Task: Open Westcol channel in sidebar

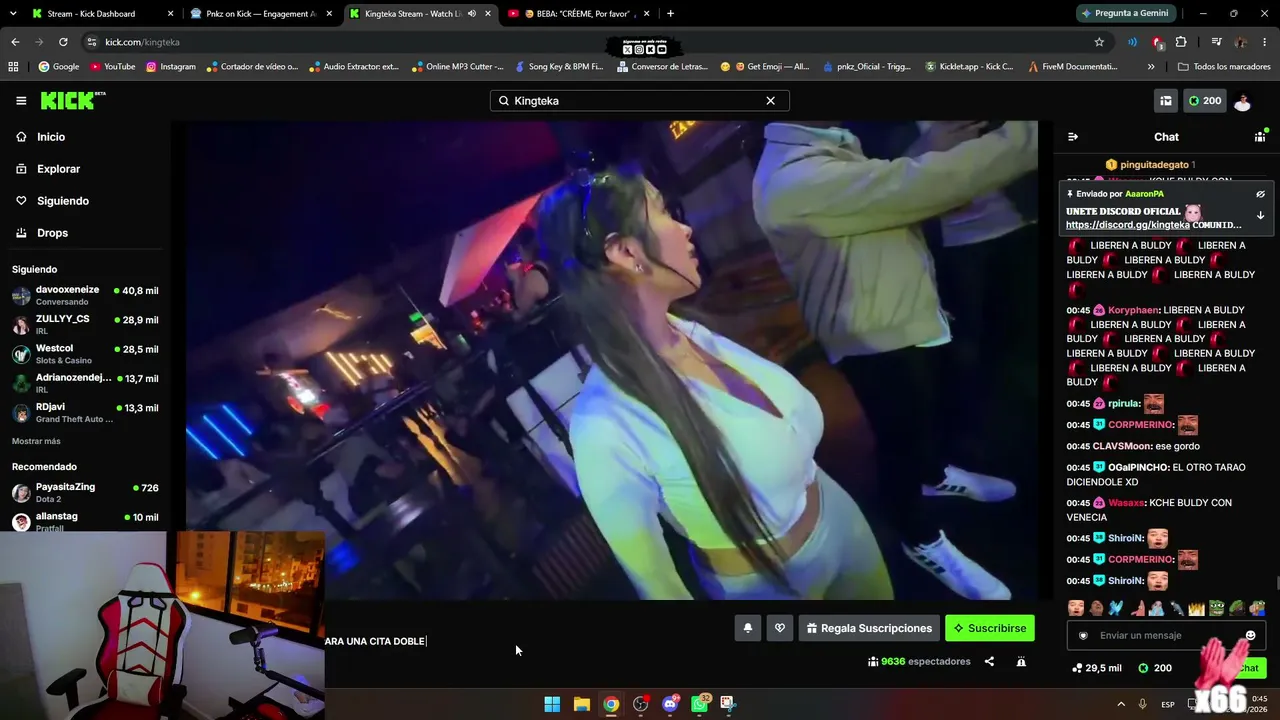Action: click(x=85, y=354)
